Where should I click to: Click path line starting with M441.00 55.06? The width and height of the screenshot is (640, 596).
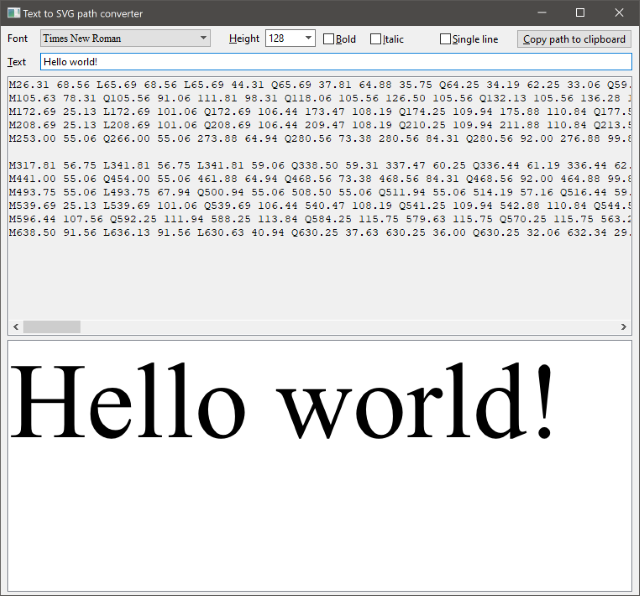point(320,179)
